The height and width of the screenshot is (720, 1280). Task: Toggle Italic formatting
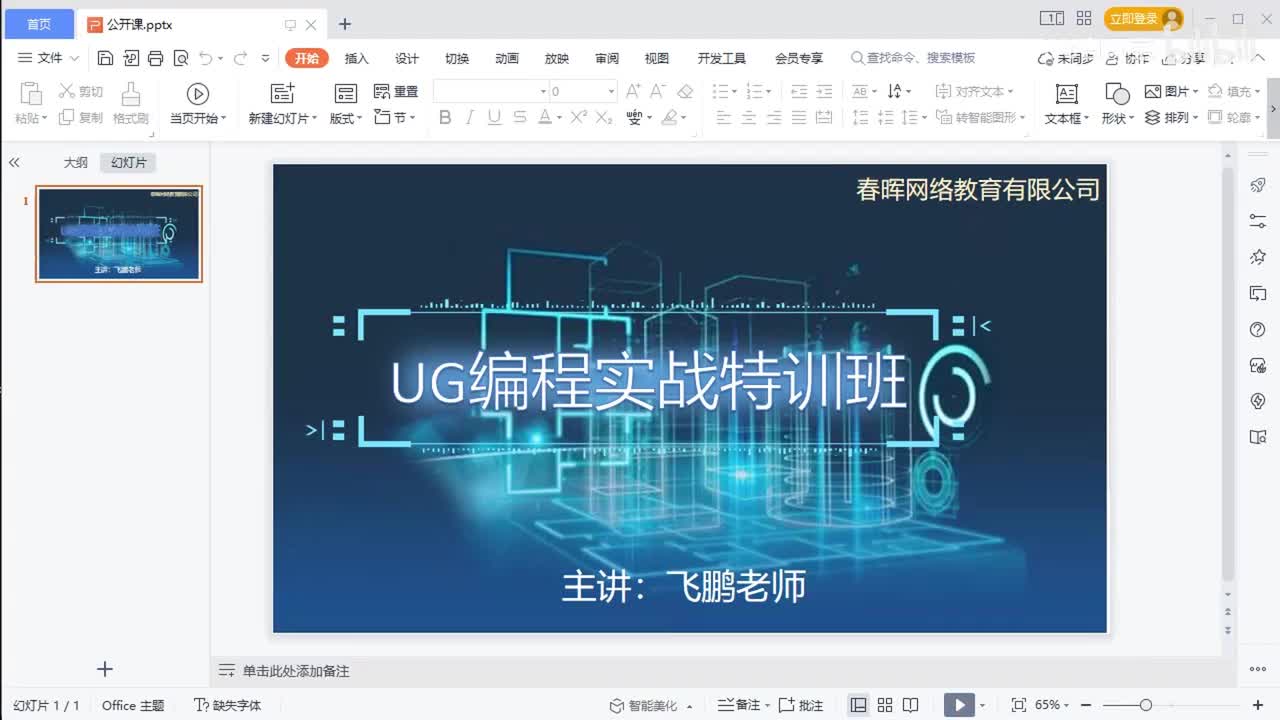point(470,118)
